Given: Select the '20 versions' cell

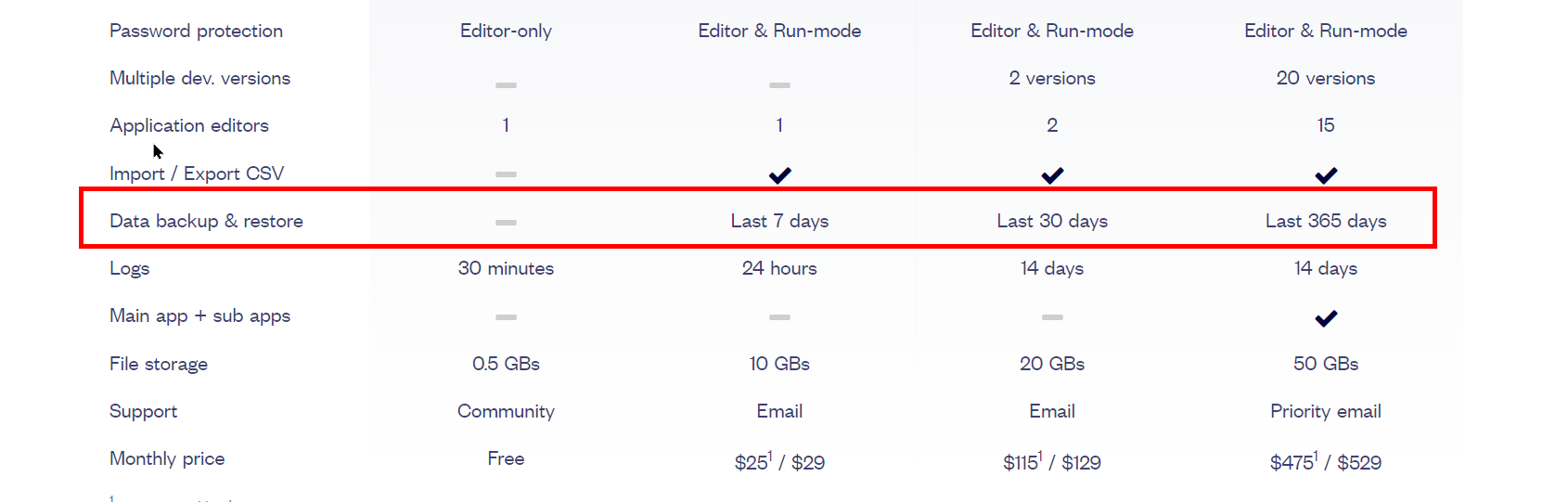Looking at the screenshot, I should [1326, 78].
